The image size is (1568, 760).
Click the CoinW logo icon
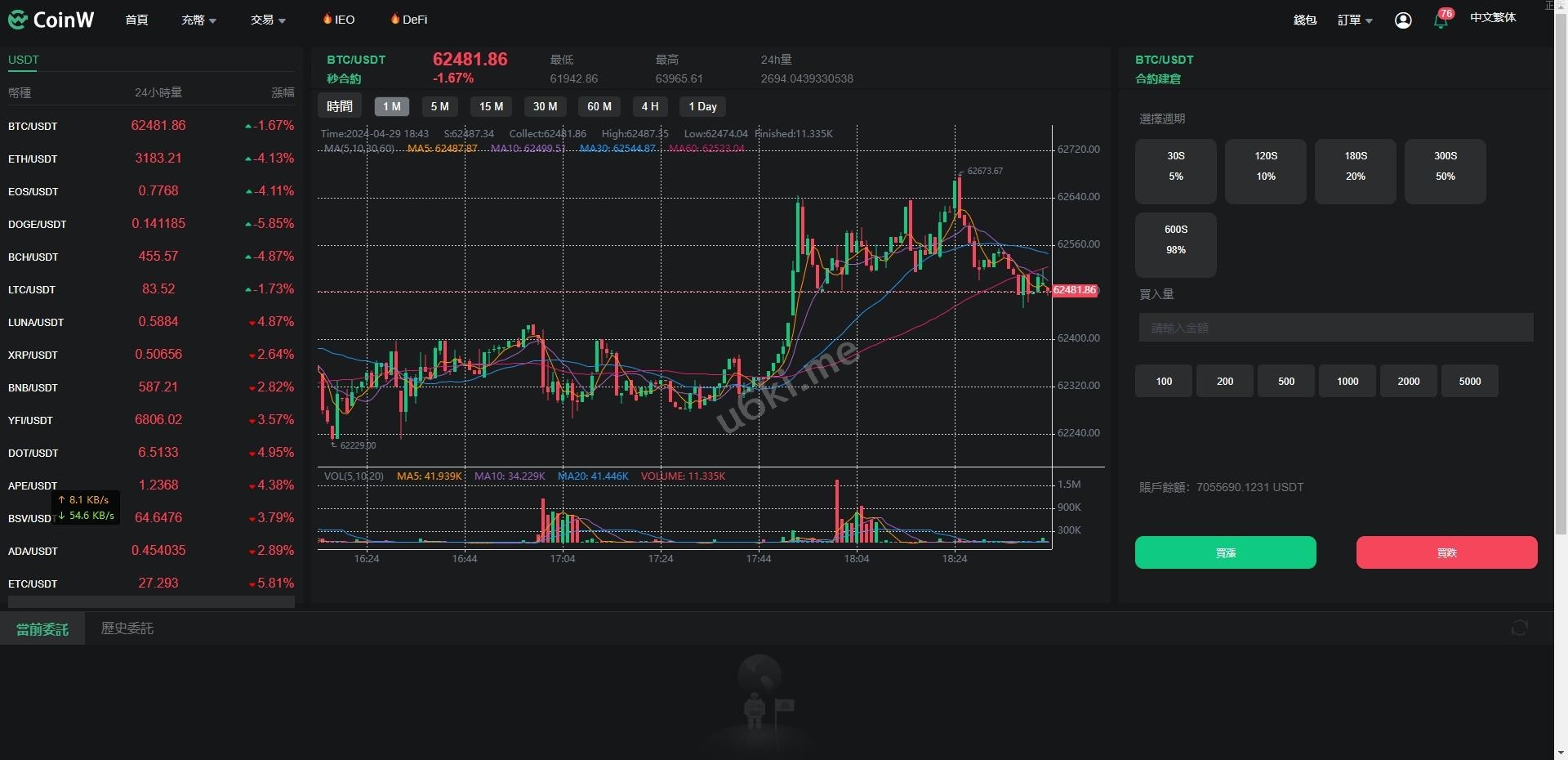coord(17,20)
